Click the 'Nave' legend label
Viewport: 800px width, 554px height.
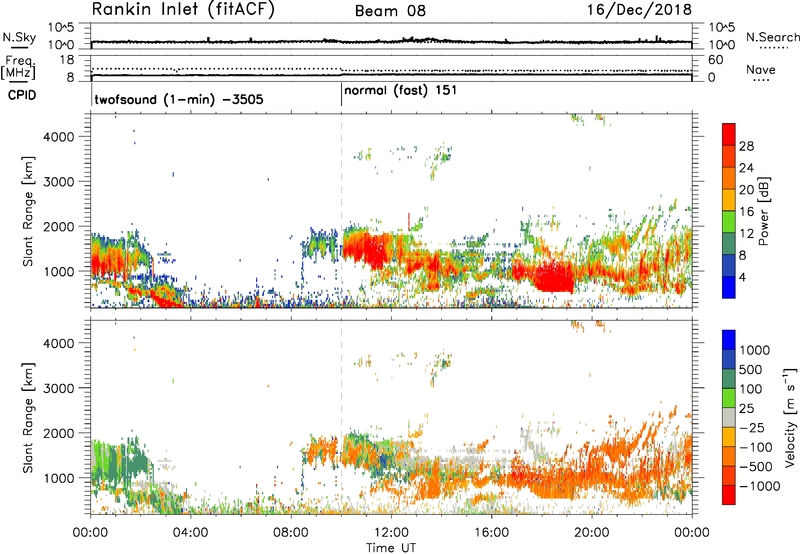click(760, 70)
